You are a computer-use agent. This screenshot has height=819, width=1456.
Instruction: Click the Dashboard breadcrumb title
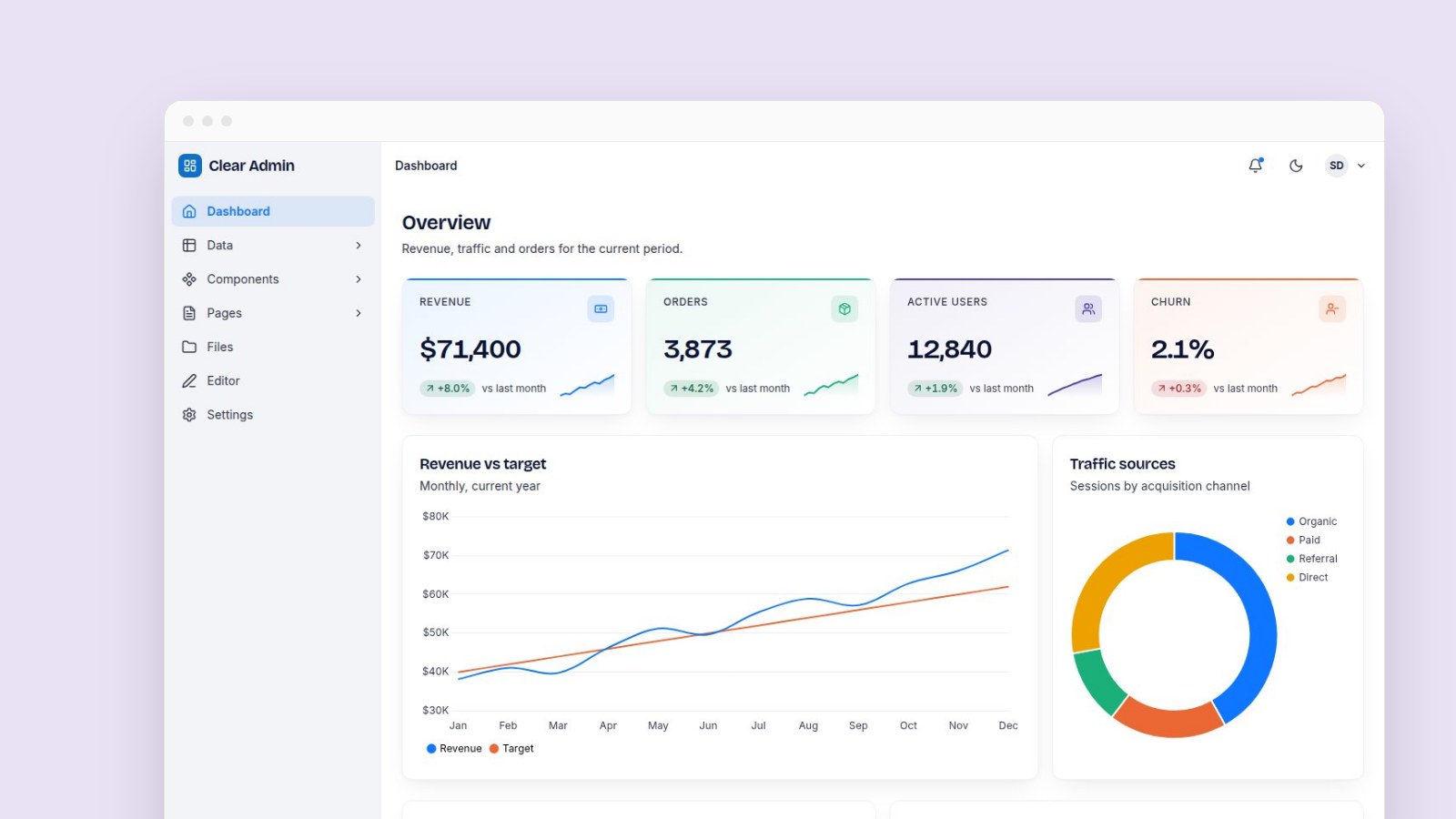coord(426,166)
